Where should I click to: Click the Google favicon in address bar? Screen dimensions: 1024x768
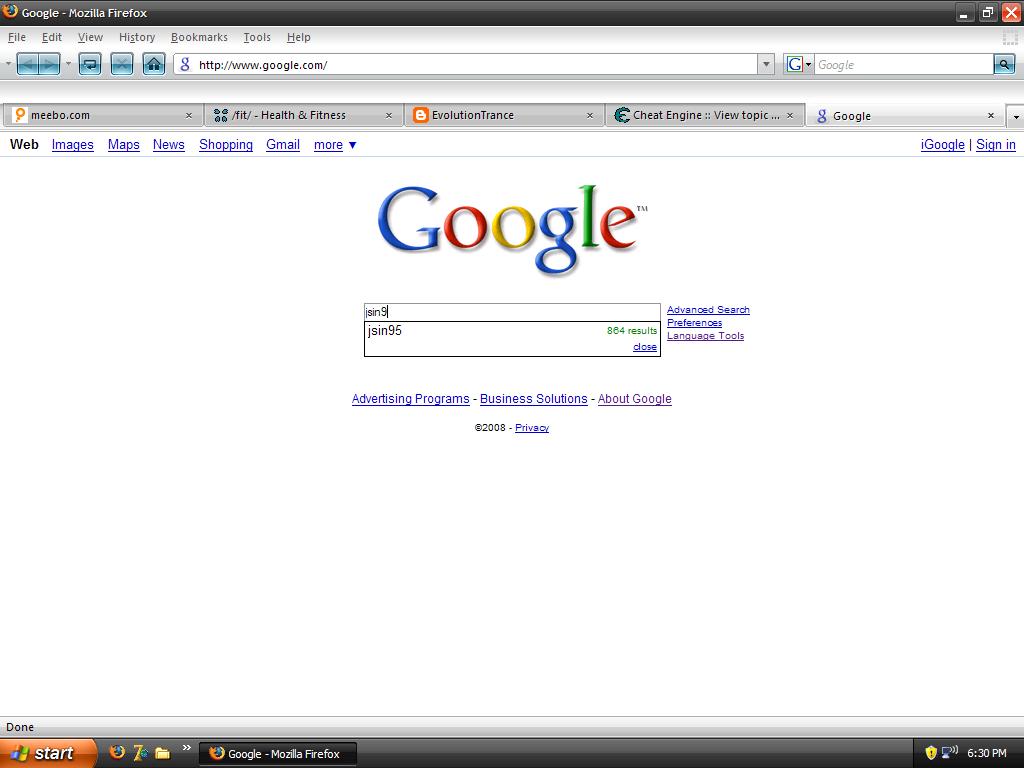click(185, 64)
